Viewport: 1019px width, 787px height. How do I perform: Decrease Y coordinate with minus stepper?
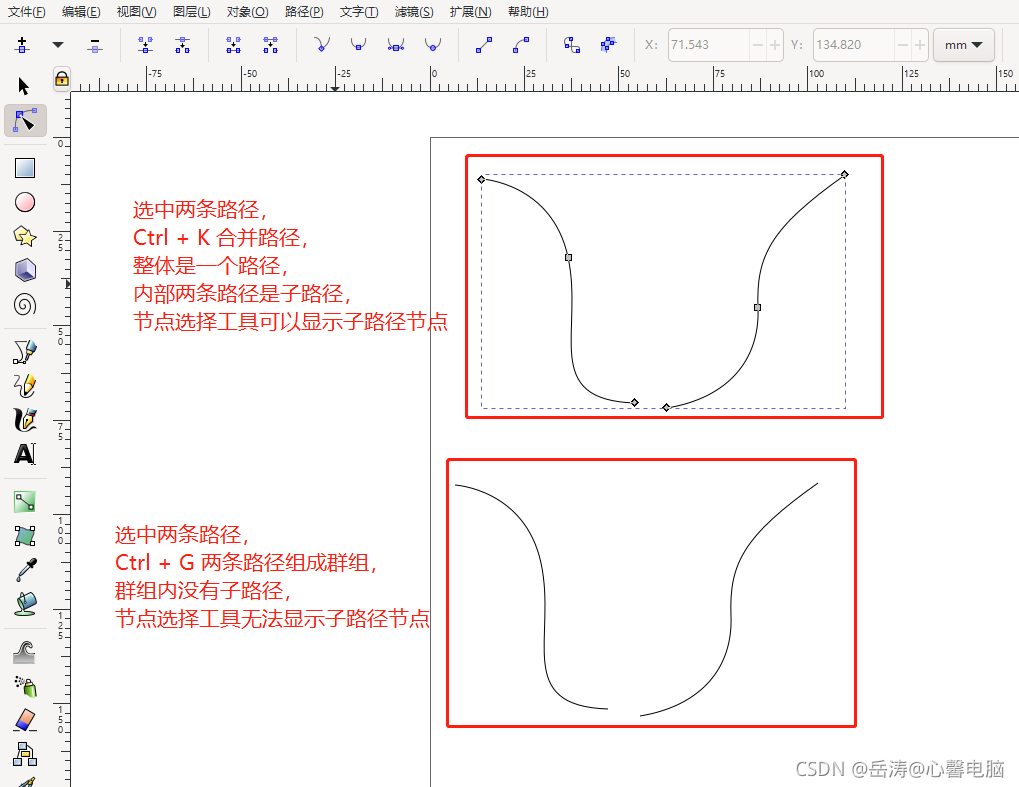pyautogui.click(x=903, y=45)
